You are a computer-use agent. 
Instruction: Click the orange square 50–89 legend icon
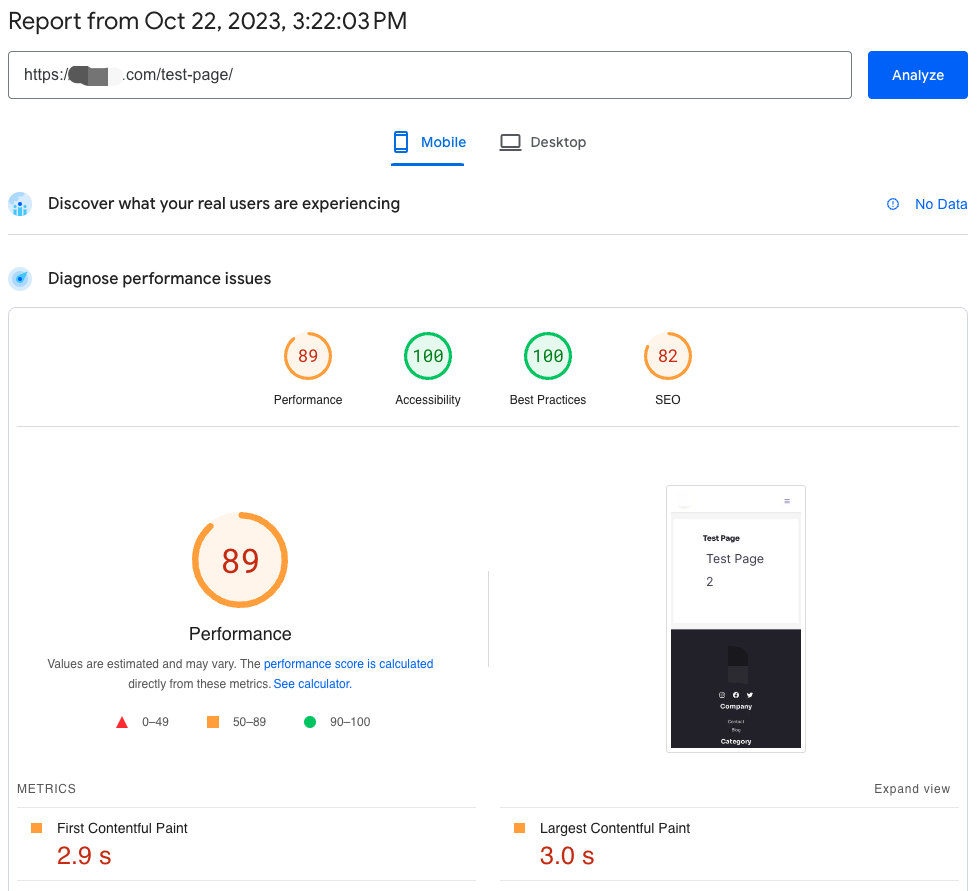213,722
